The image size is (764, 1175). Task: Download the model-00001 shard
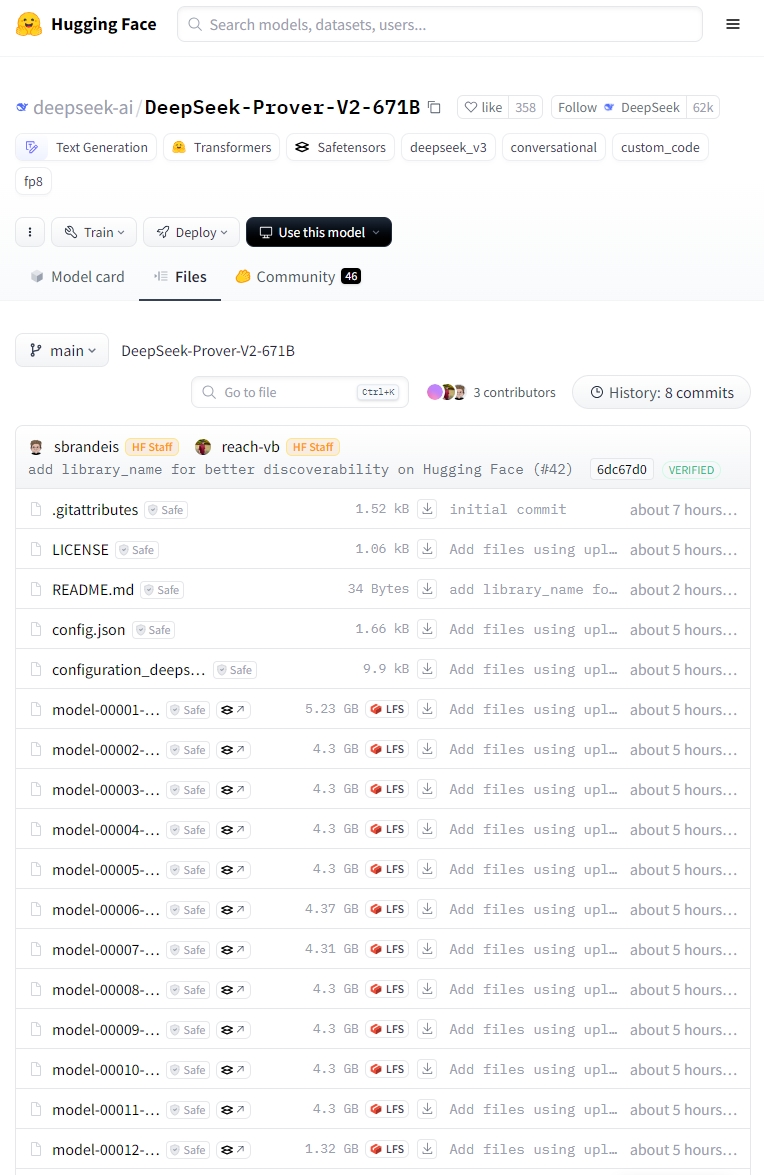(427, 709)
